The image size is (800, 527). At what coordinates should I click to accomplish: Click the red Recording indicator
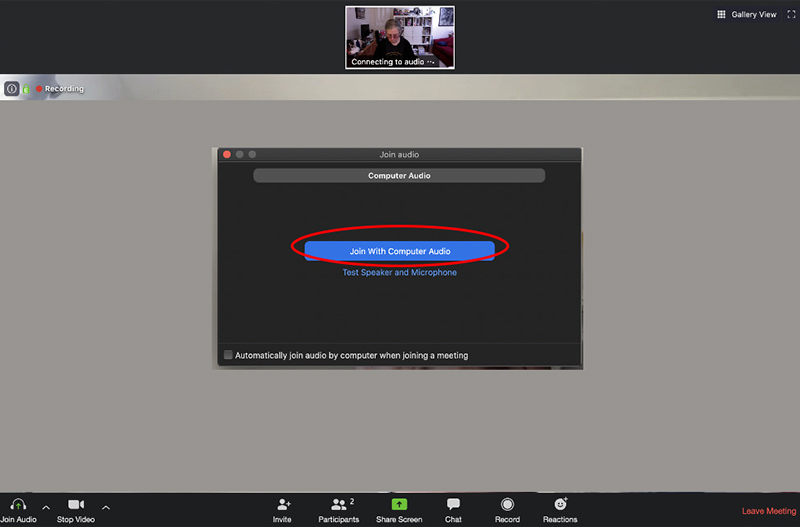coord(60,89)
